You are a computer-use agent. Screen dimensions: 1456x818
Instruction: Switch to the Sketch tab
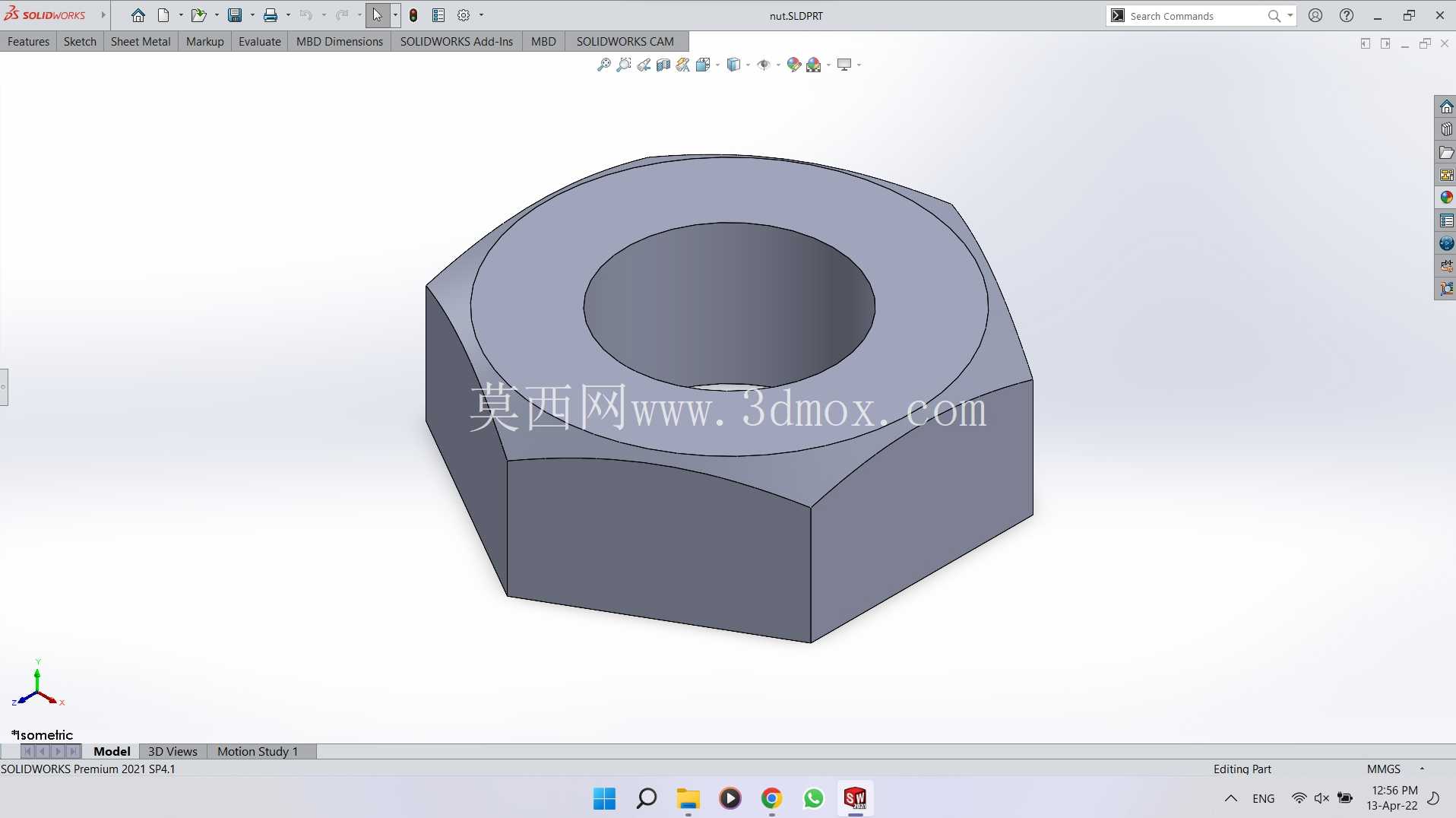tap(80, 42)
